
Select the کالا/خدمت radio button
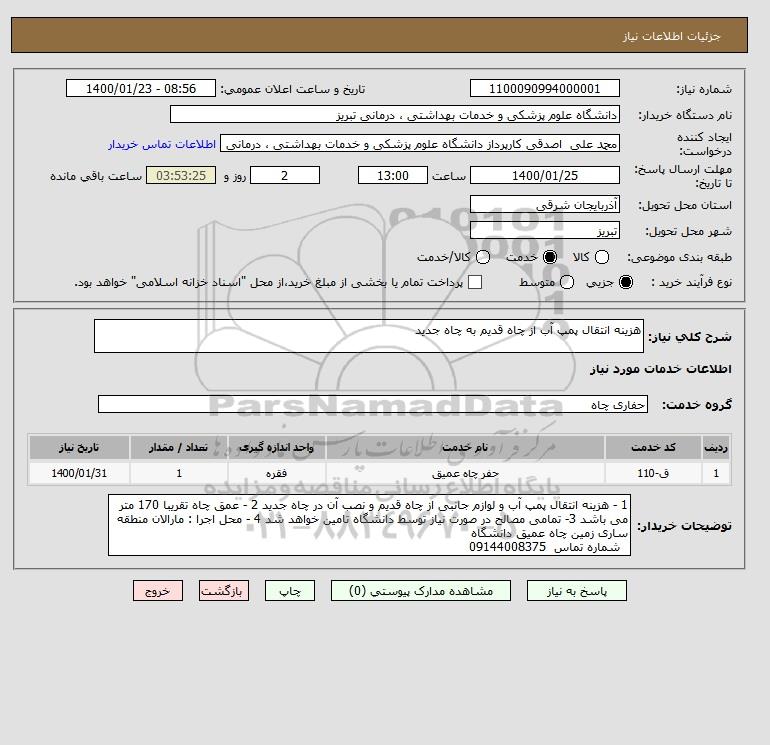pos(483,257)
